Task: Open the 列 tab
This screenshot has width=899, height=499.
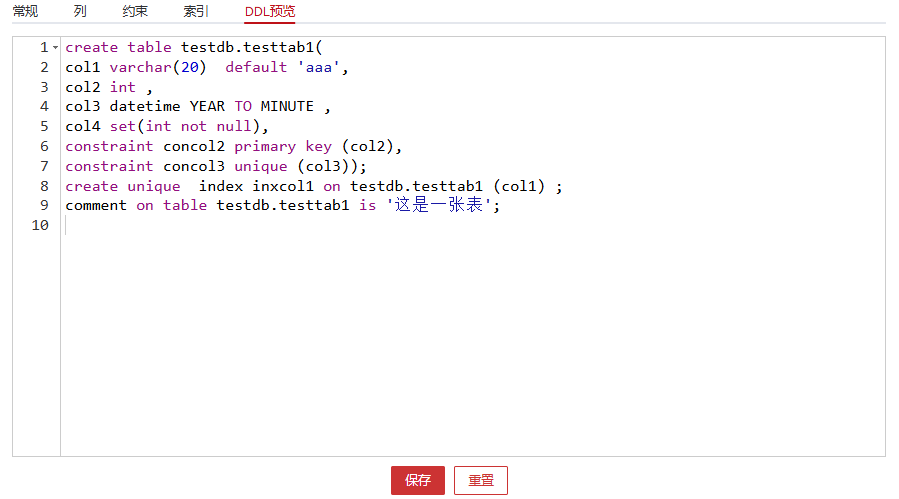Action: pyautogui.click(x=80, y=12)
